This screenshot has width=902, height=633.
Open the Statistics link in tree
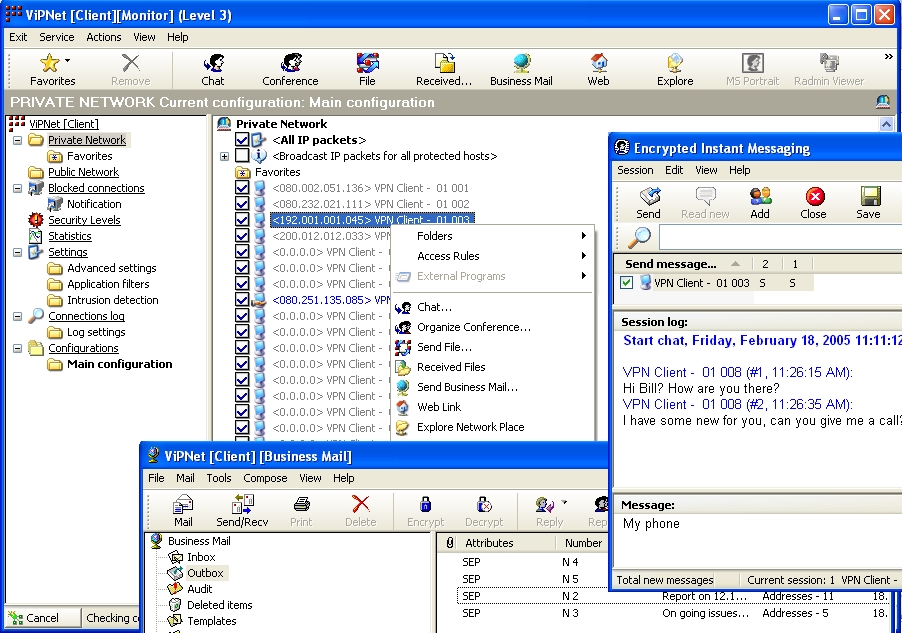pos(70,236)
